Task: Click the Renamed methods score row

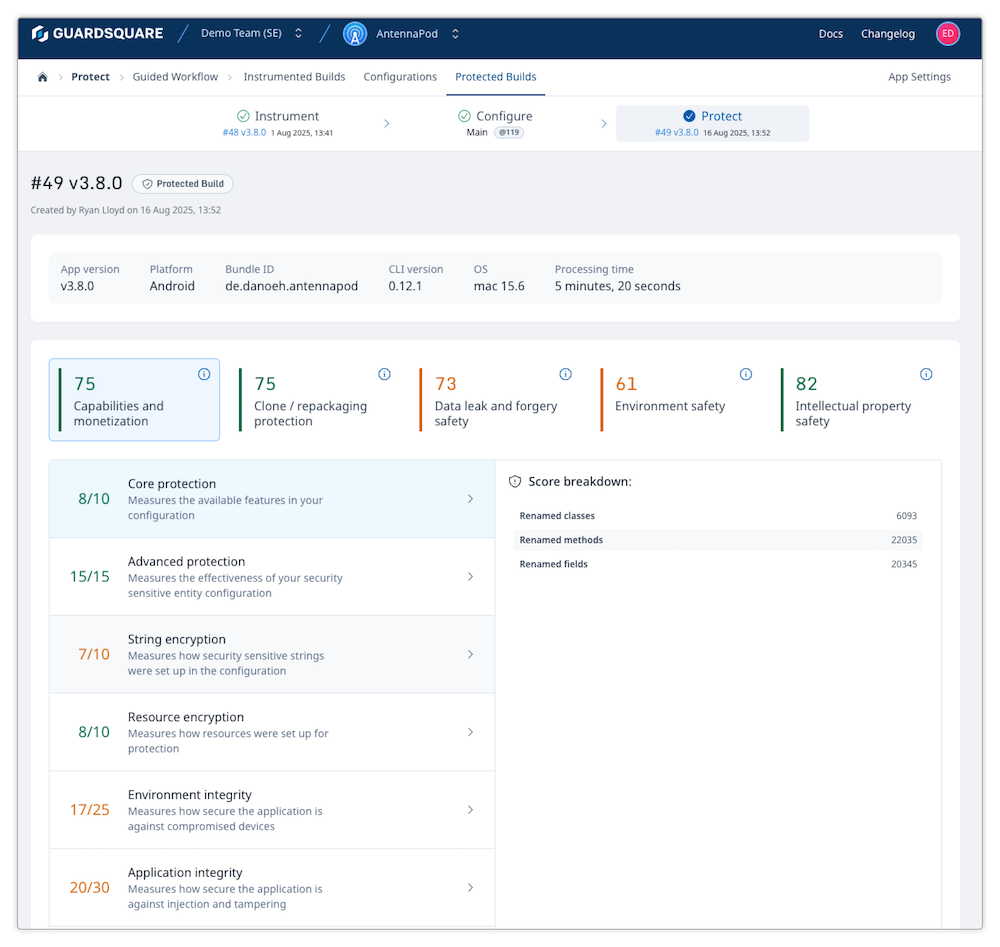Action: tap(720, 540)
